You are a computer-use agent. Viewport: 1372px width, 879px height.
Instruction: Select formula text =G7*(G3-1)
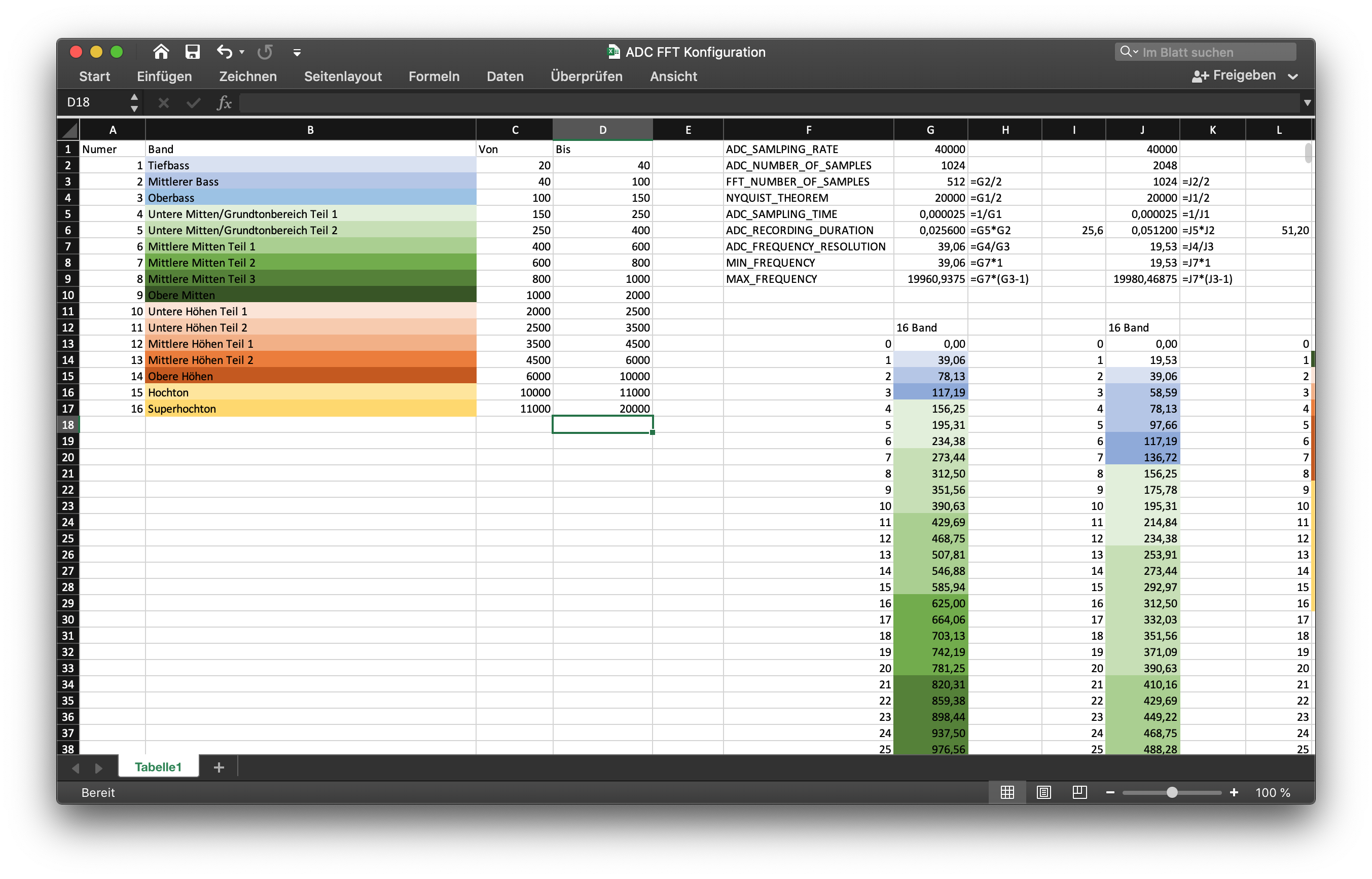point(999,279)
